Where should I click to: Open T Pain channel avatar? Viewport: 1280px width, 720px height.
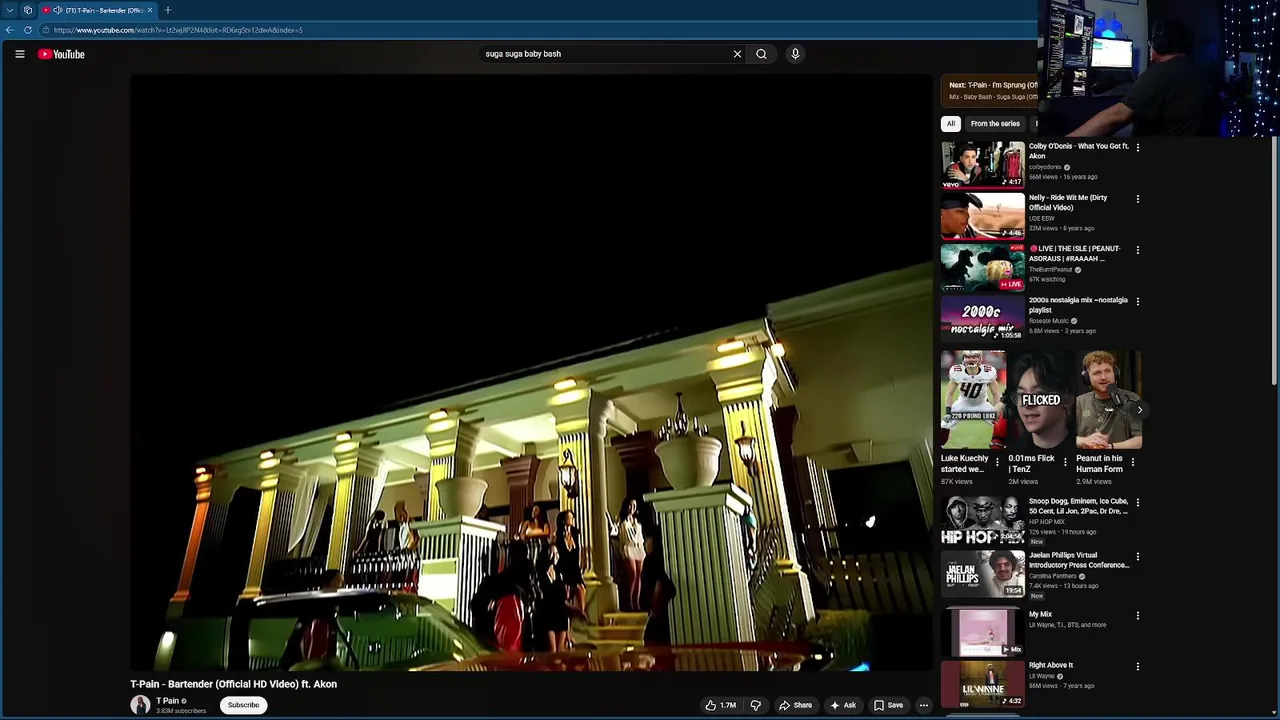140,705
